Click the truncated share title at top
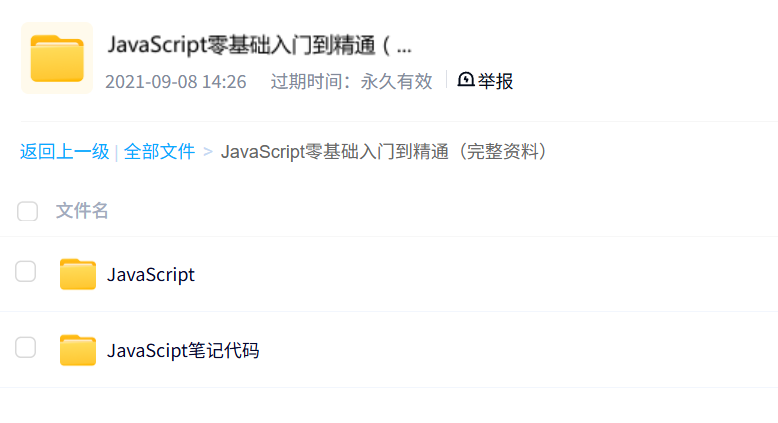778x423 pixels. click(259, 46)
